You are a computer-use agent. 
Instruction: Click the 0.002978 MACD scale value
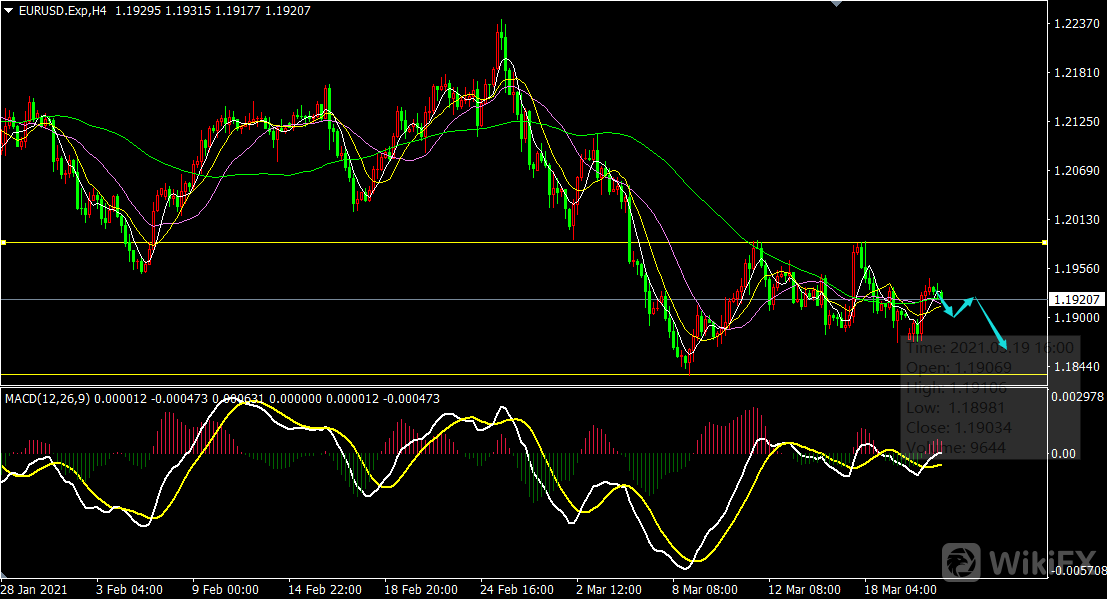[x=1078, y=397]
